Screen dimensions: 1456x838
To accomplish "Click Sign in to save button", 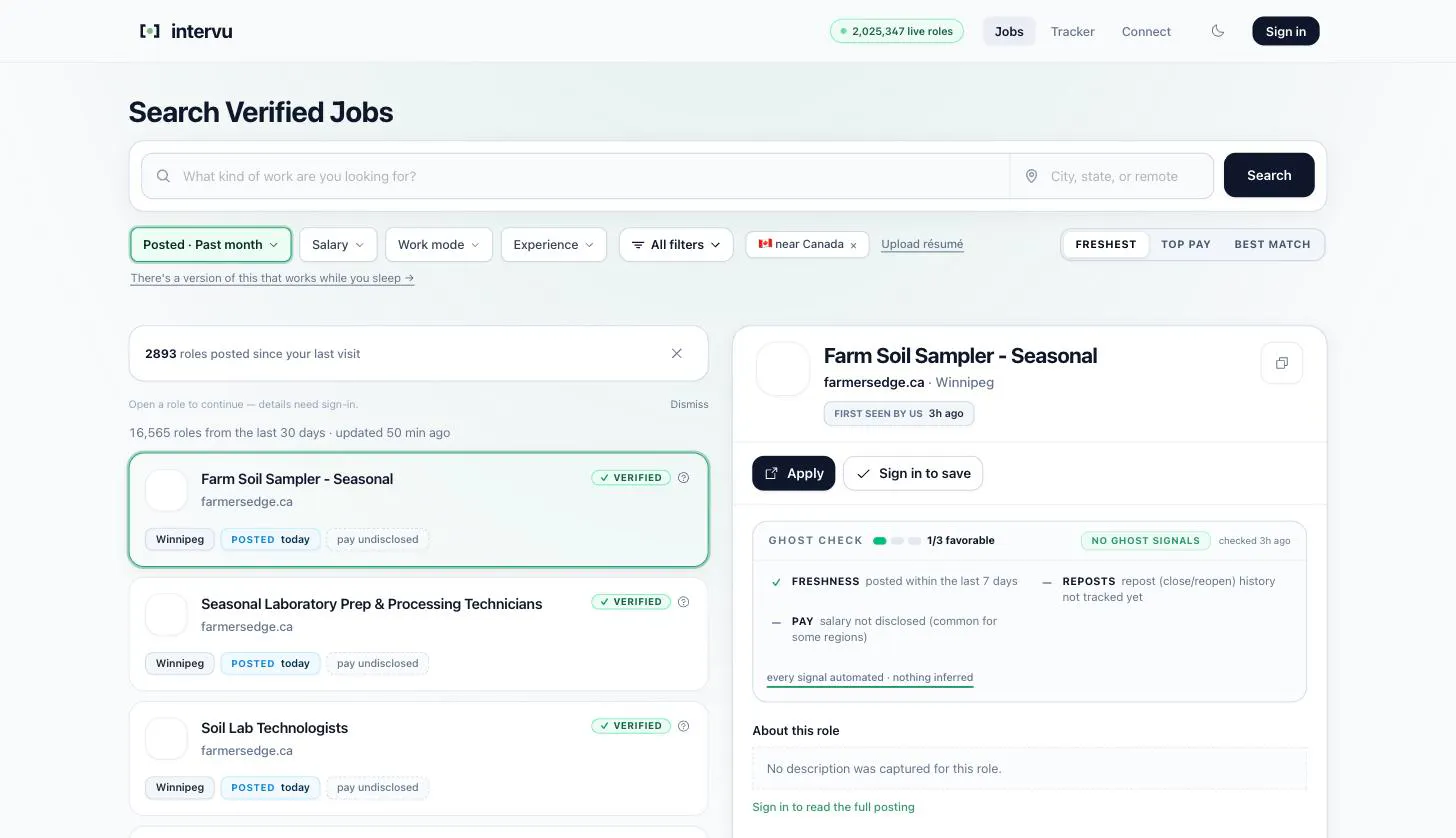I will click(x=913, y=473).
